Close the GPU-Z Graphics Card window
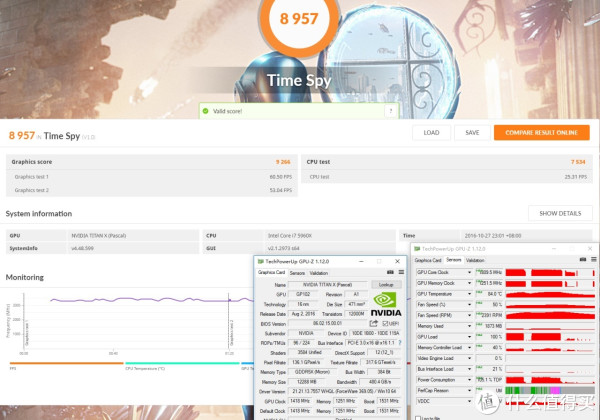600x420 pixels. click(x=397, y=261)
